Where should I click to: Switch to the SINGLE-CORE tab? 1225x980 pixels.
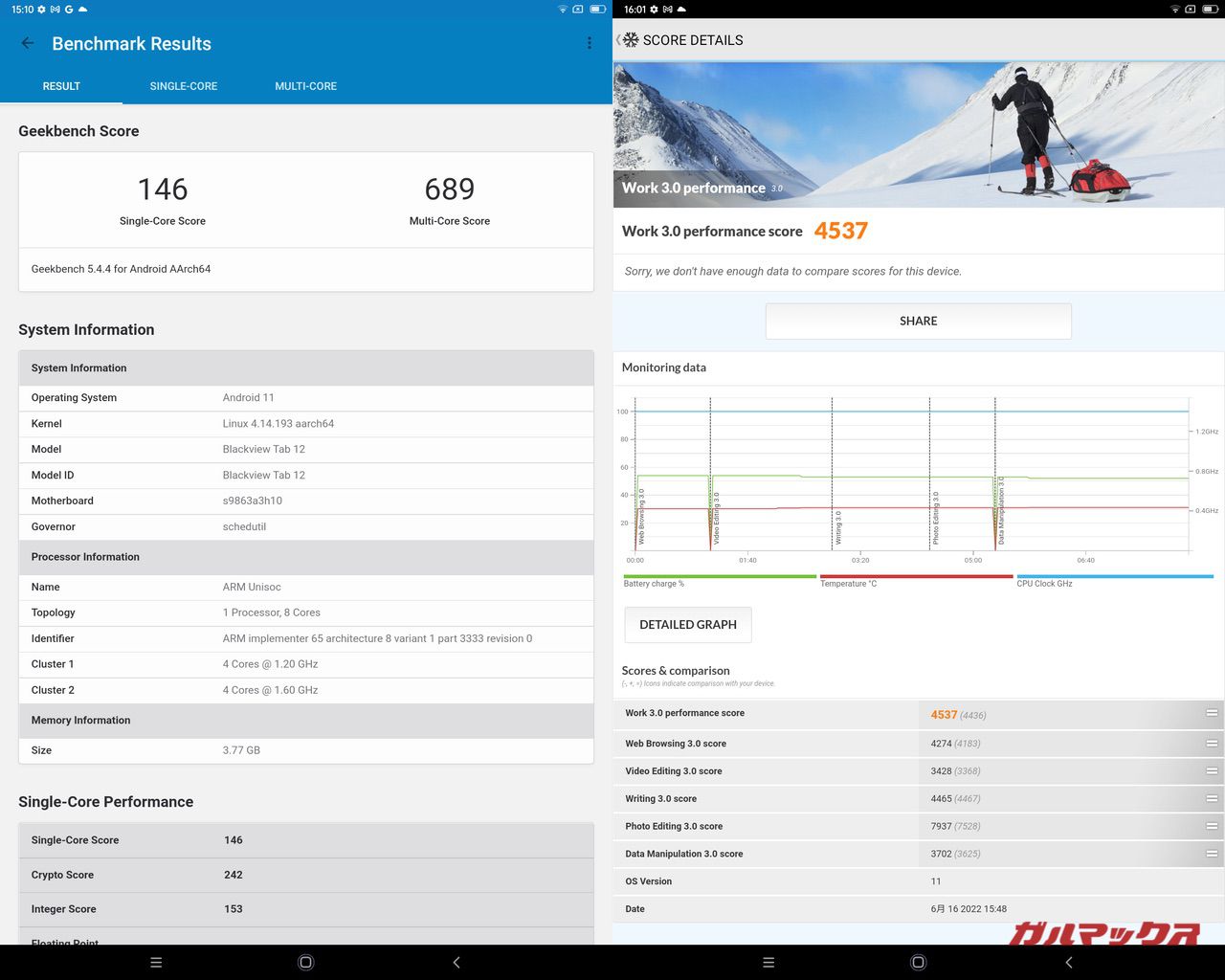[x=183, y=86]
